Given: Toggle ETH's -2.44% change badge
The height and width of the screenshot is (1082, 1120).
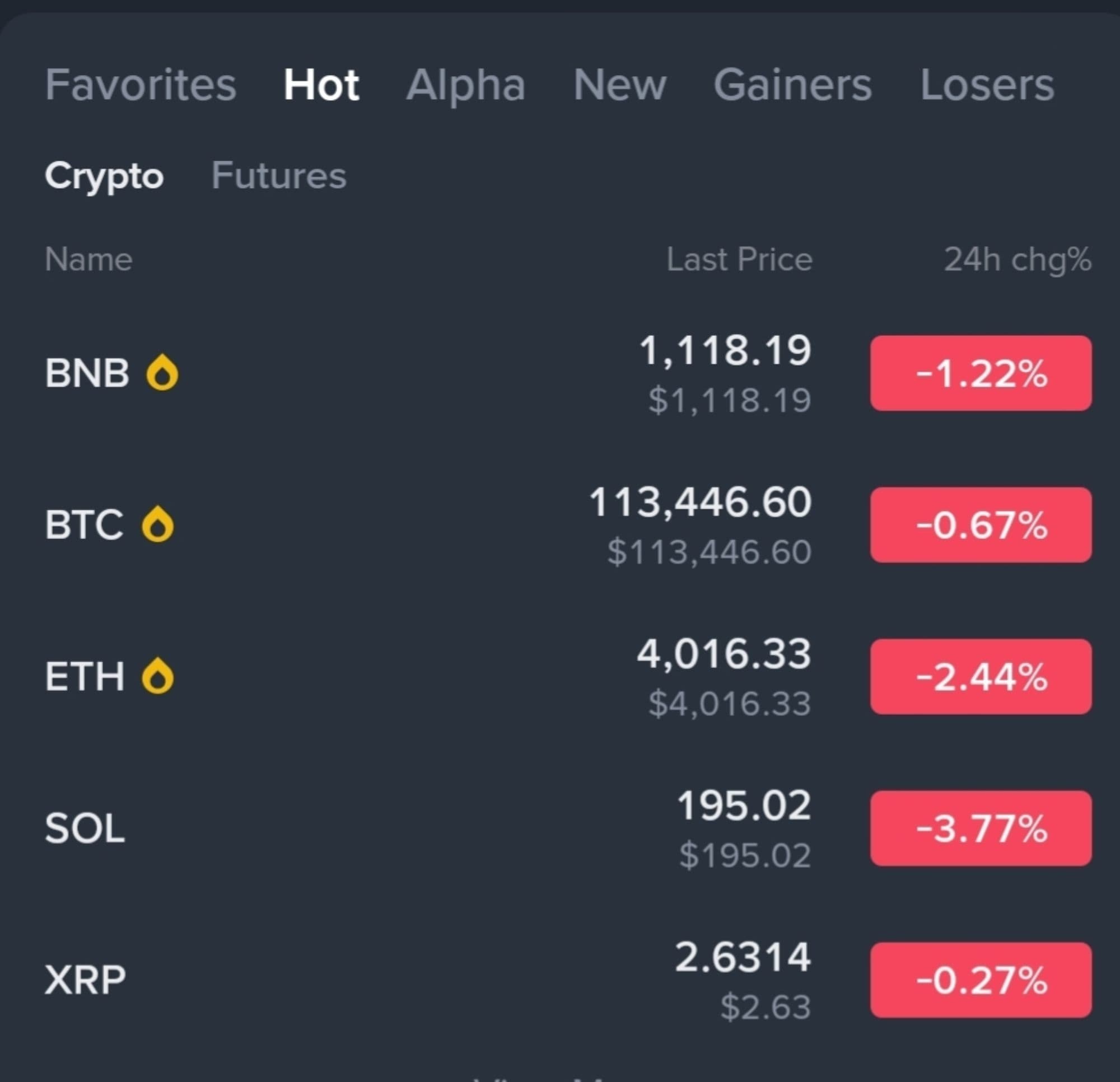Looking at the screenshot, I should point(981,676).
